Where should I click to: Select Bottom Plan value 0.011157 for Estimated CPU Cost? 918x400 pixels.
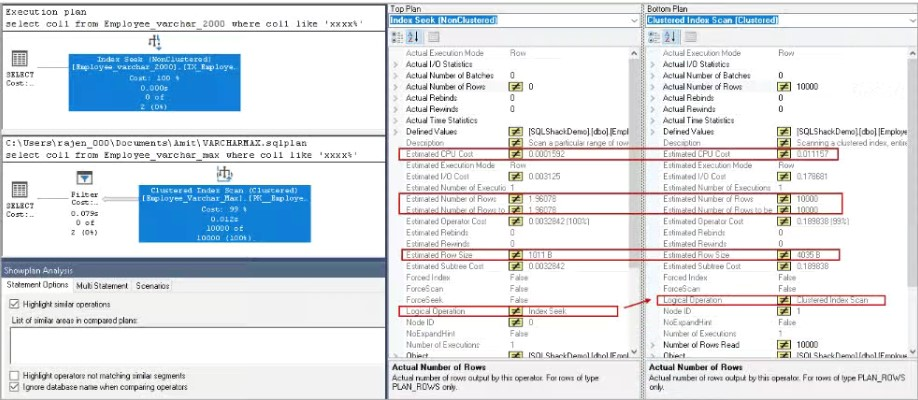(x=813, y=154)
